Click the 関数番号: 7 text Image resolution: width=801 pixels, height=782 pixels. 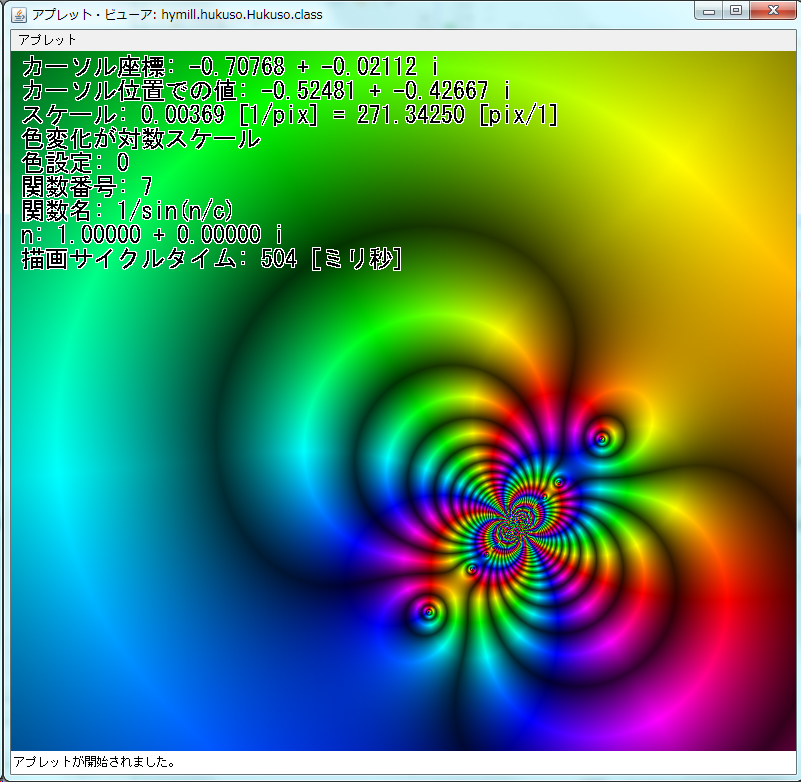coord(88,187)
